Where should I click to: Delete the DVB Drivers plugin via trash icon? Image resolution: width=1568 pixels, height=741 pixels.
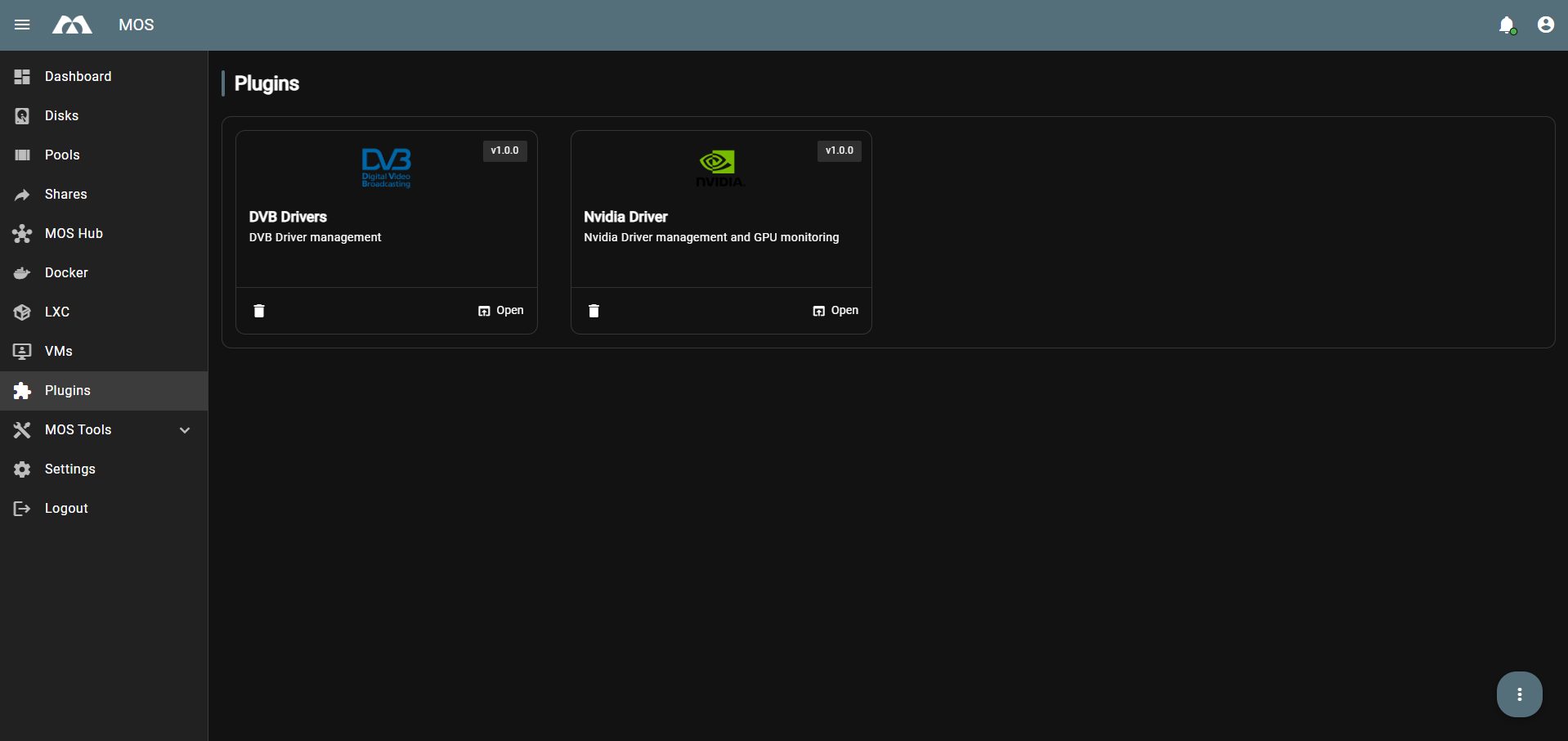point(259,311)
